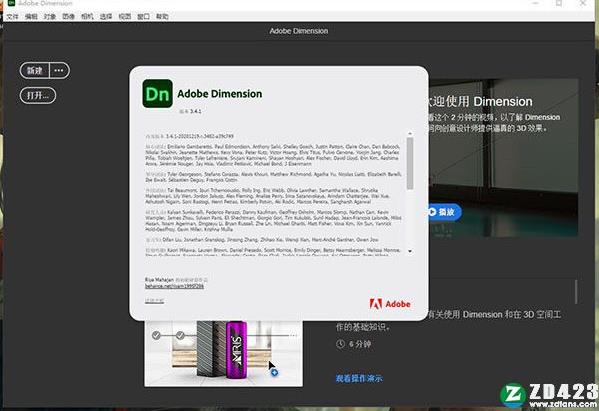Image resolution: width=599 pixels, height=411 pixels.
Task: Click the Adobe Dimension home header title
Action: (299, 31)
